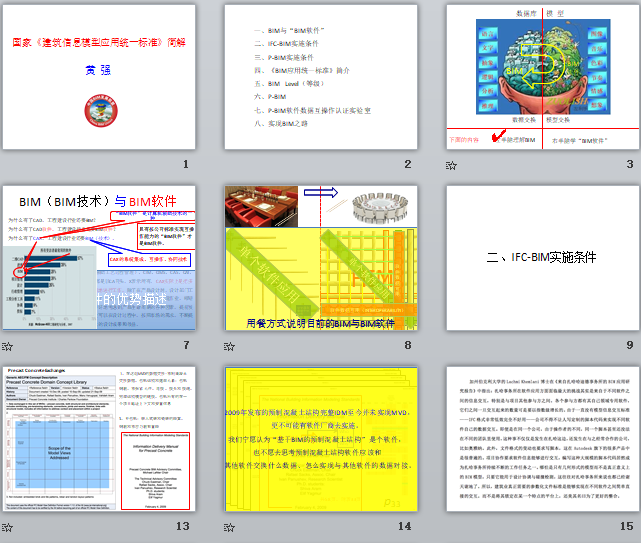Image resolution: width=641 pixels, height=543 pixels.
Task: Select the BIM技术与BIM软件 slide 7
Action: coord(99,258)
